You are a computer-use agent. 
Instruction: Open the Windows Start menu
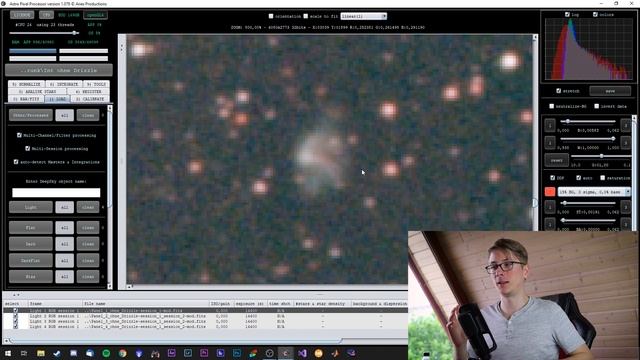tap(8, 353)
